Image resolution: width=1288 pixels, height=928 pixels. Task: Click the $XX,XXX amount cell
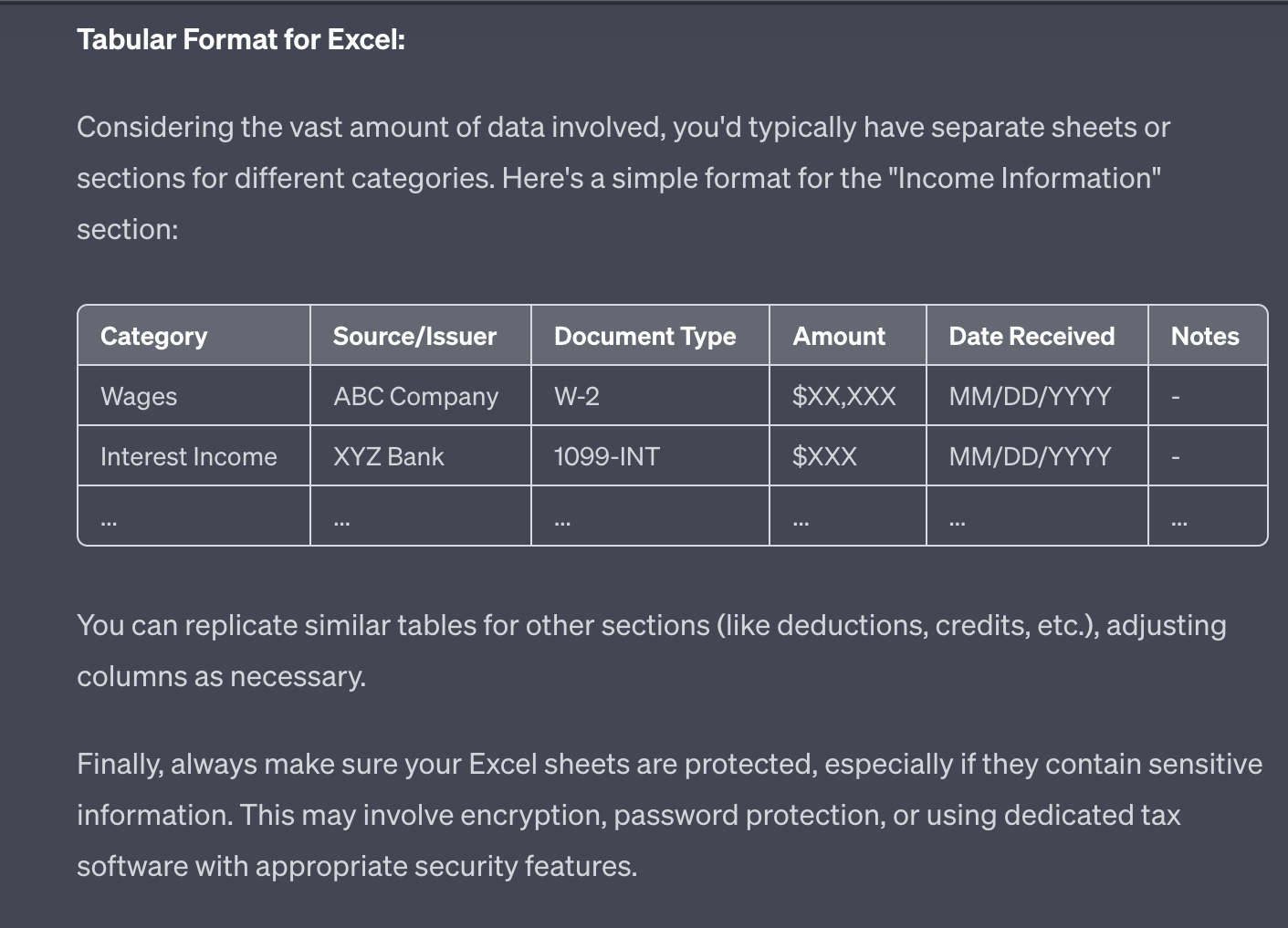tap(844, 396)
